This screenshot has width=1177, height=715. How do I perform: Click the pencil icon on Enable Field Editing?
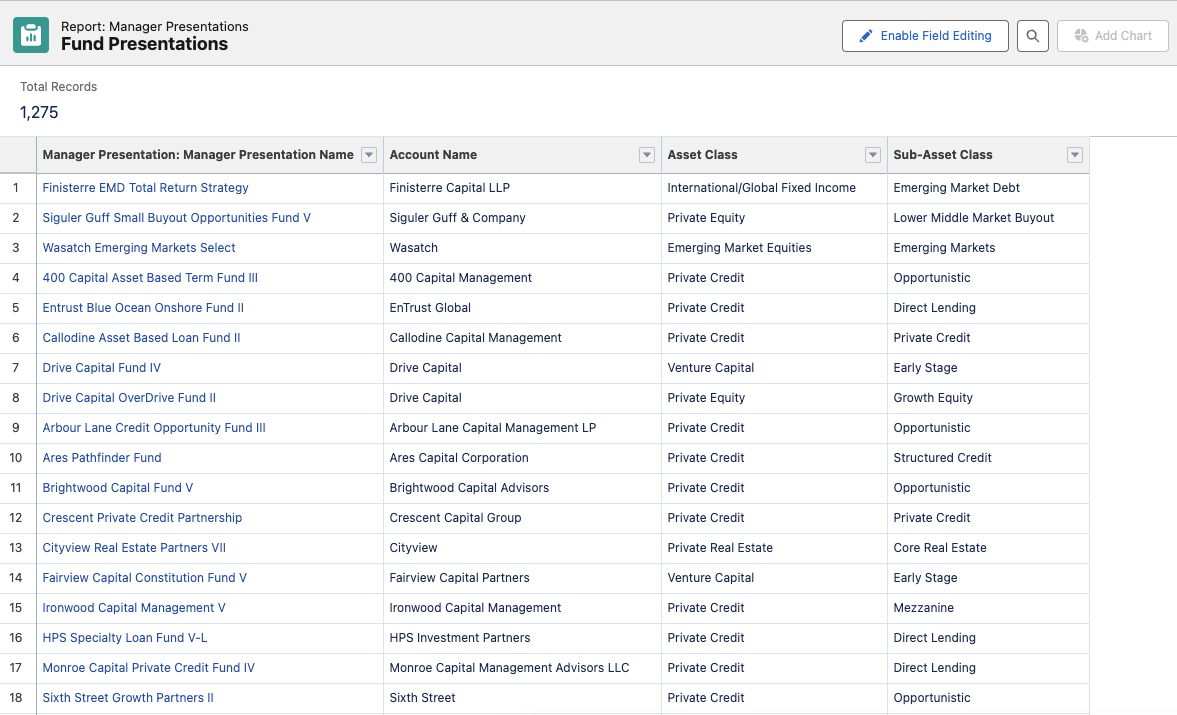coord(865,36)
